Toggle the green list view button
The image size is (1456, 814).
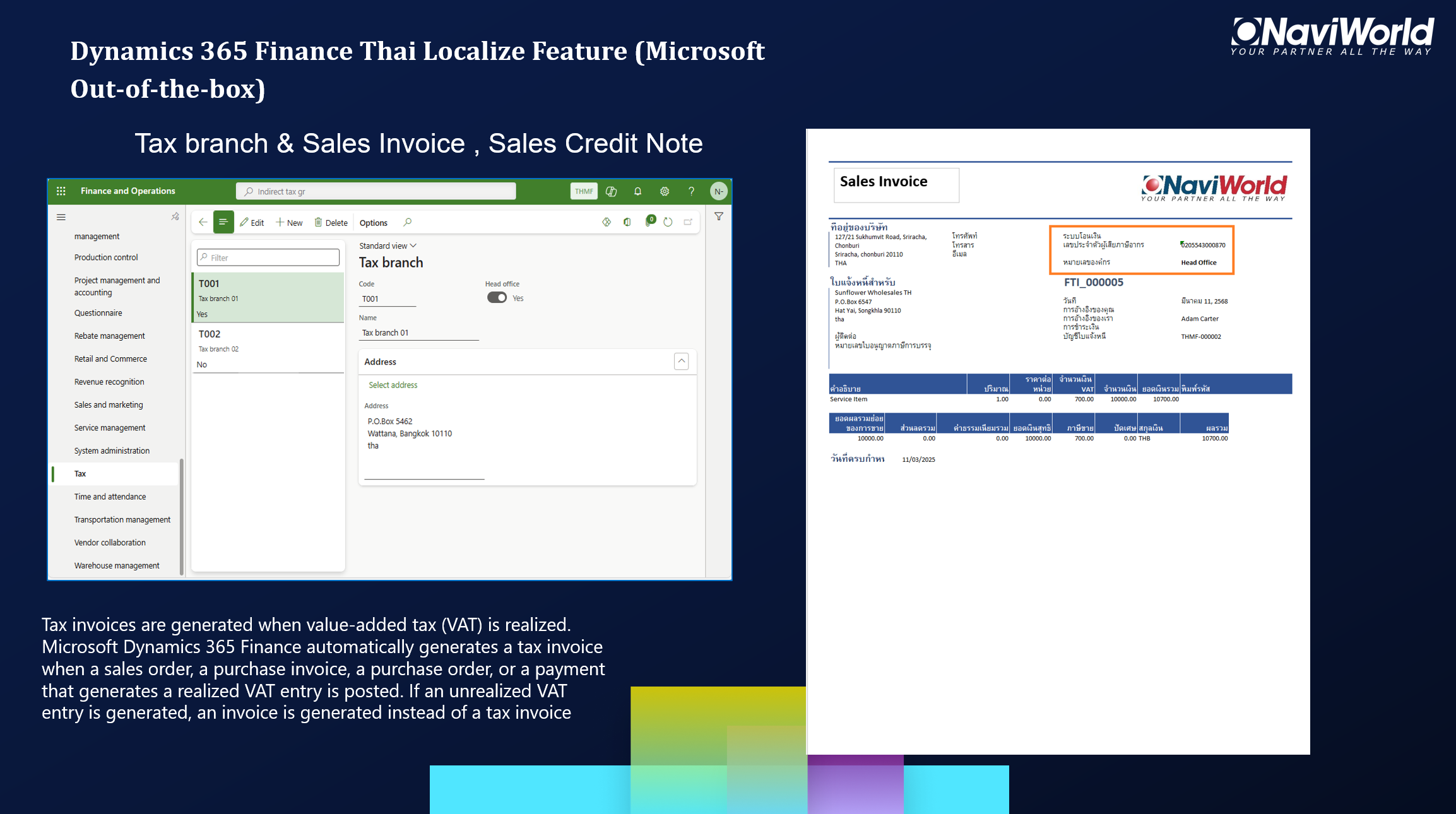click(223, 222)
